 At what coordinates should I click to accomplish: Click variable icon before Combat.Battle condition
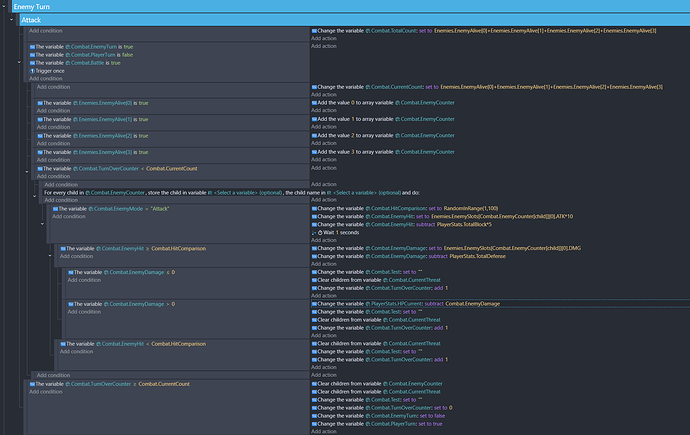[x=32, y=63]
